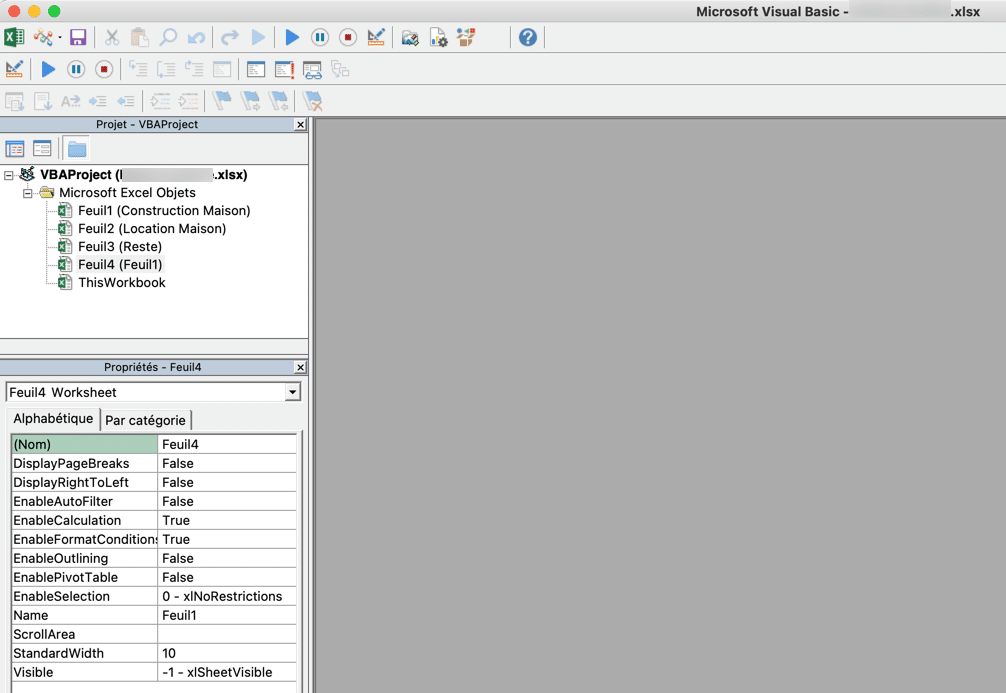
Task: Select the Alphabétique tab
Action: [x=53, y=418]
